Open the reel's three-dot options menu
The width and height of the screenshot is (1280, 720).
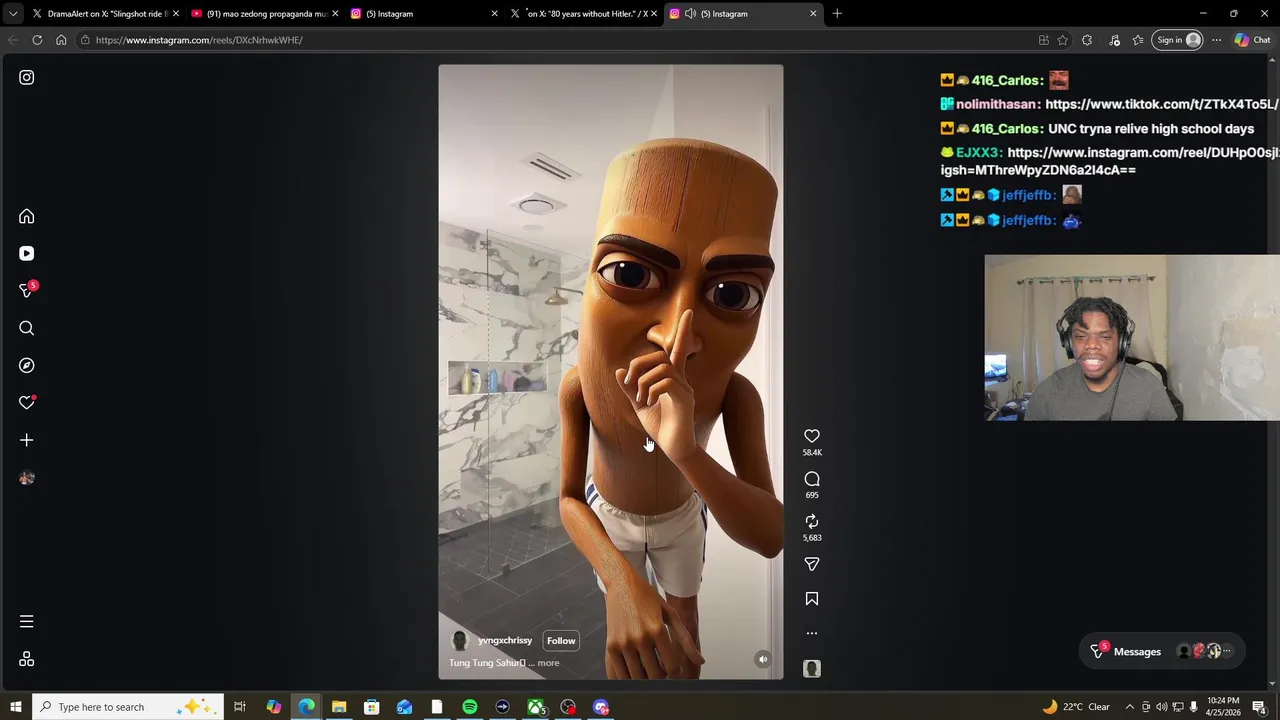[x=812, y=633]
